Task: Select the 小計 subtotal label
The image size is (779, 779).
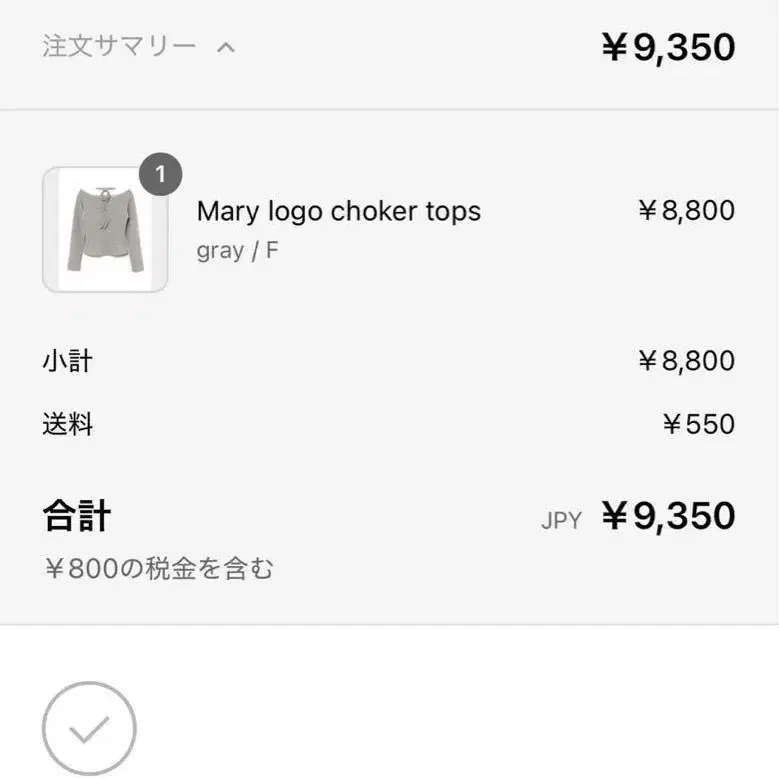Action: coord(67,361)
